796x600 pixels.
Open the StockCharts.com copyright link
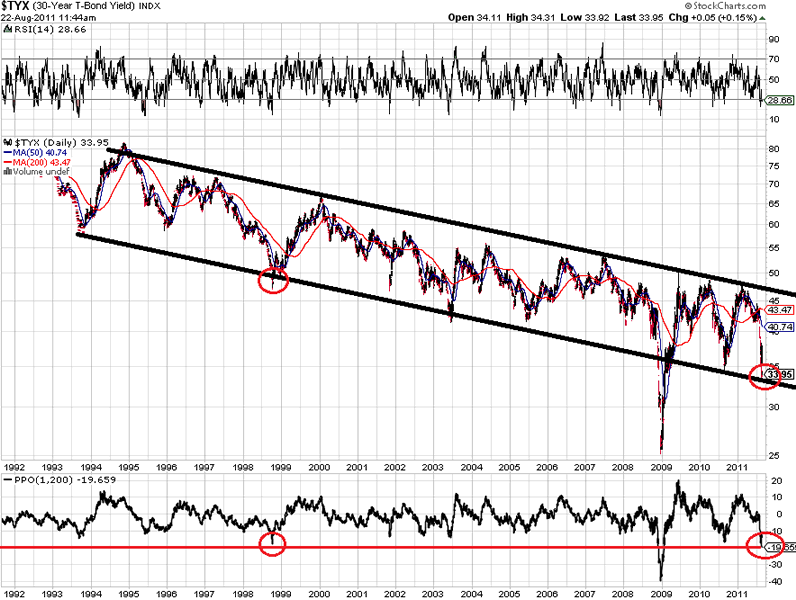(725, 6)
